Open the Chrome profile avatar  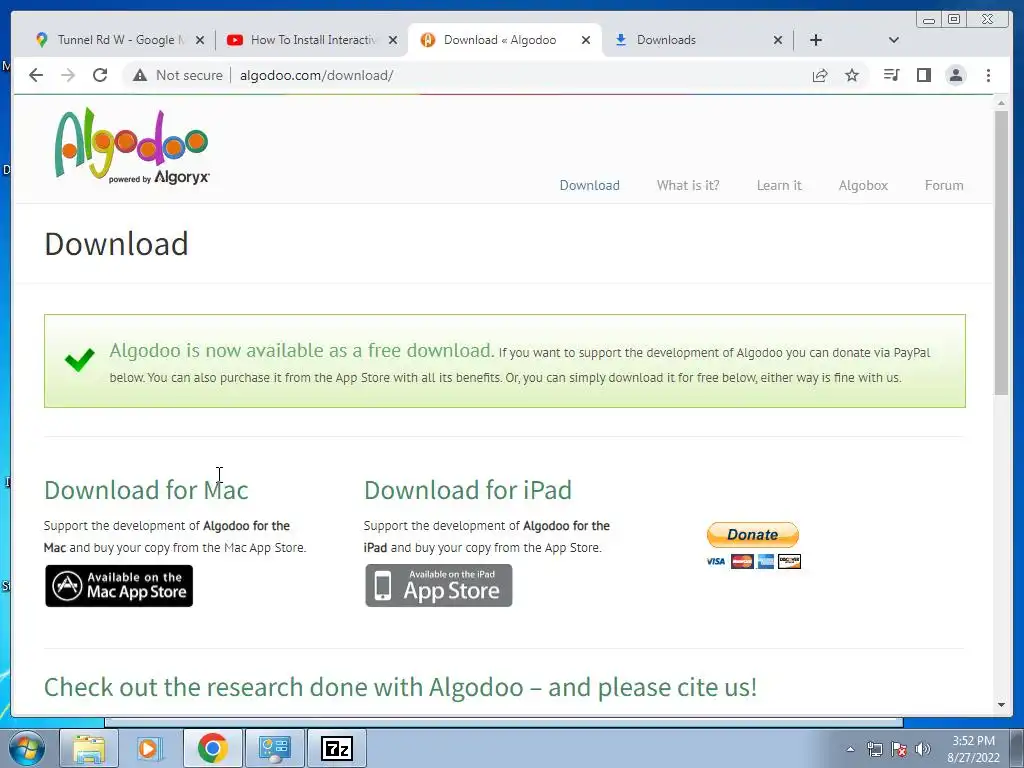tap(955, 75)
